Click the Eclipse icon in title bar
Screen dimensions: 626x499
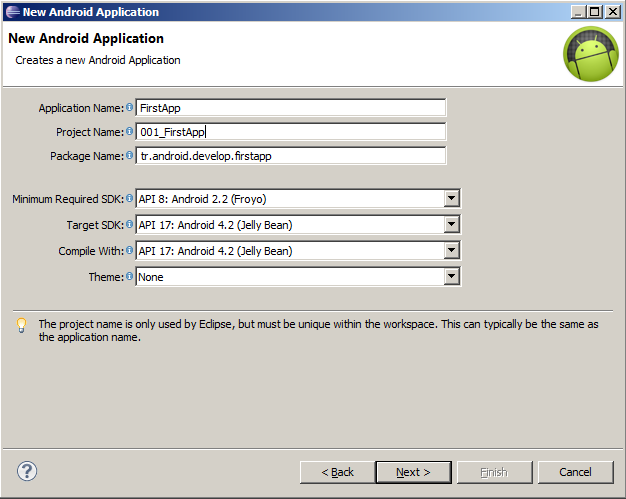13,12
